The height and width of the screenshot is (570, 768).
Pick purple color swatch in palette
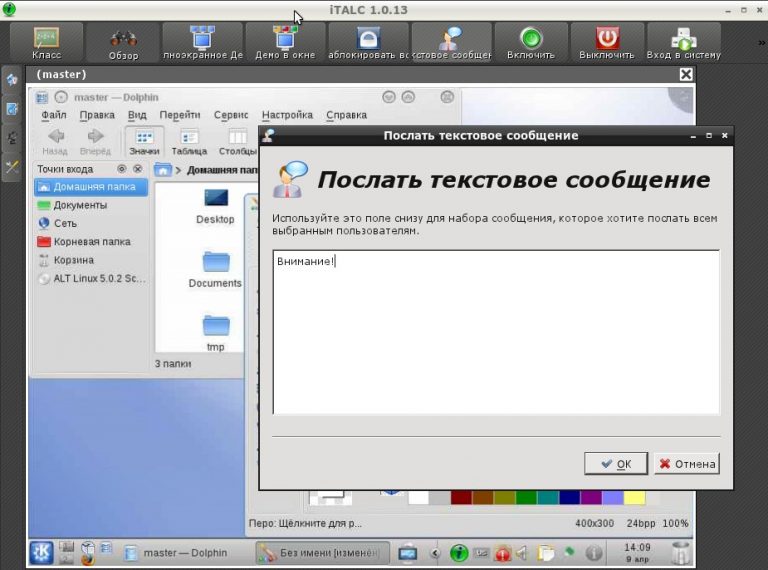tap(591, 498)
